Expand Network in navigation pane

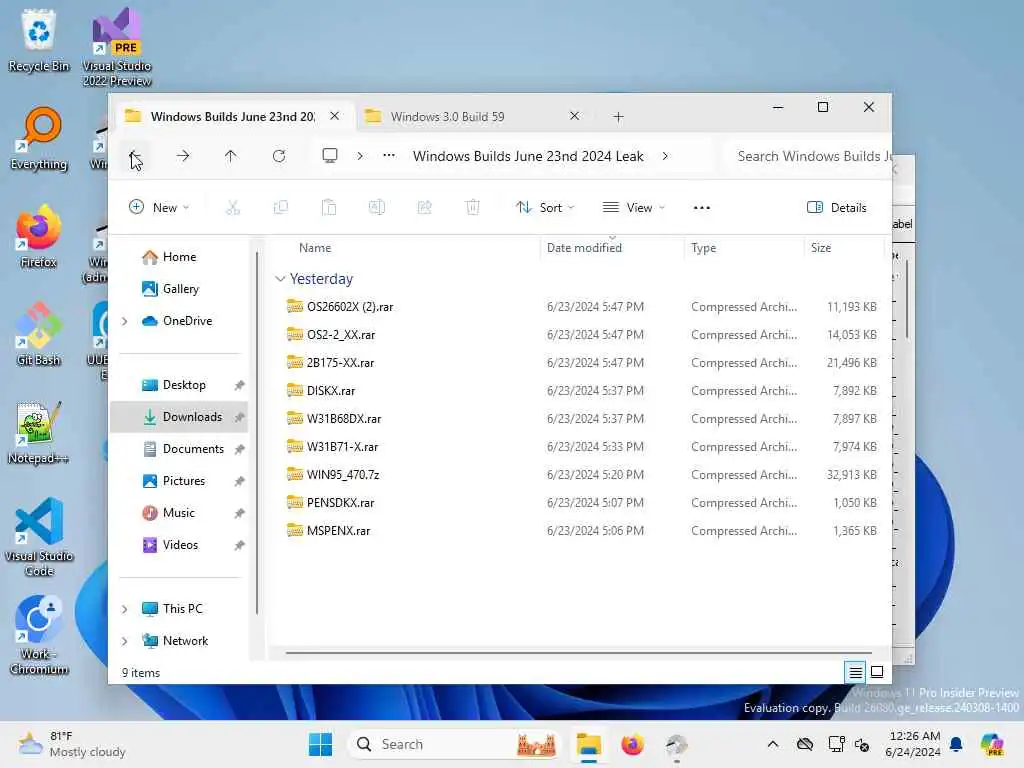[125, 641]
